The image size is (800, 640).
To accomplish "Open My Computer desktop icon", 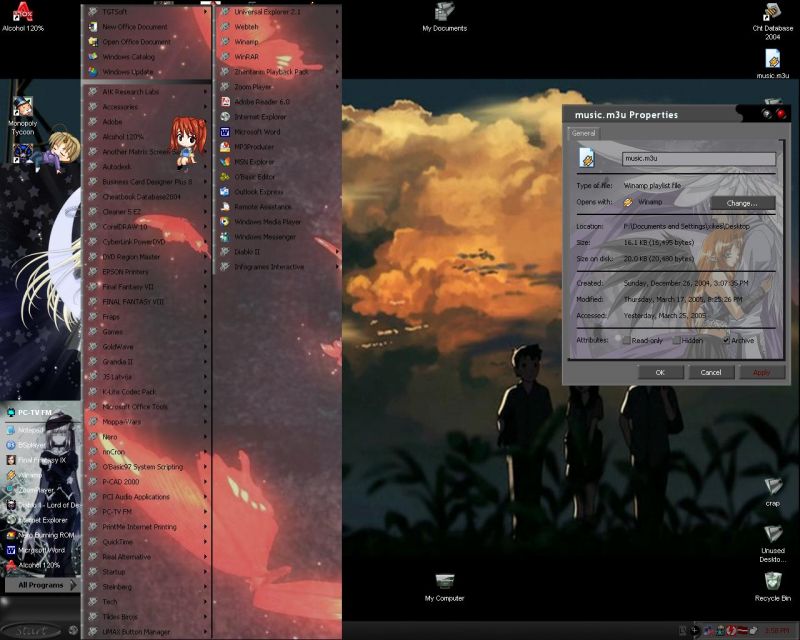I will (444, 587).
